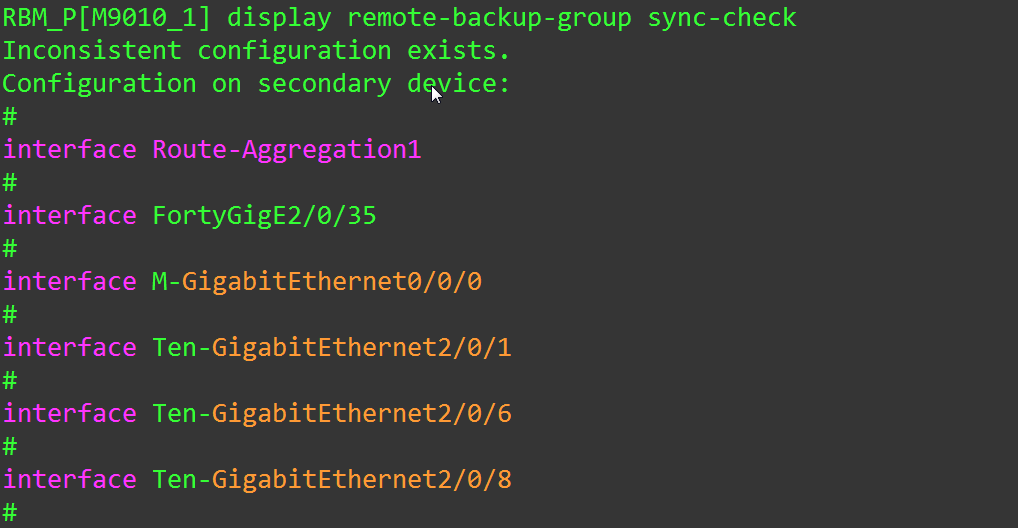Click the 'Ten-GigabitEthernet2/0/1' interface name
The height and width of the screenshot is (528, 1018).
[x=332, y=347]
